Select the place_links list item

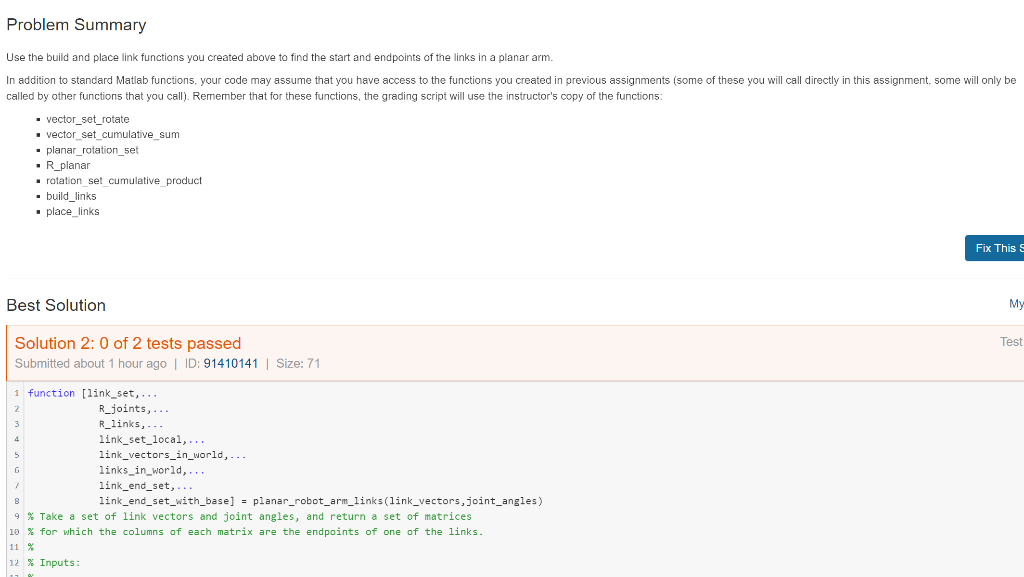71,211
